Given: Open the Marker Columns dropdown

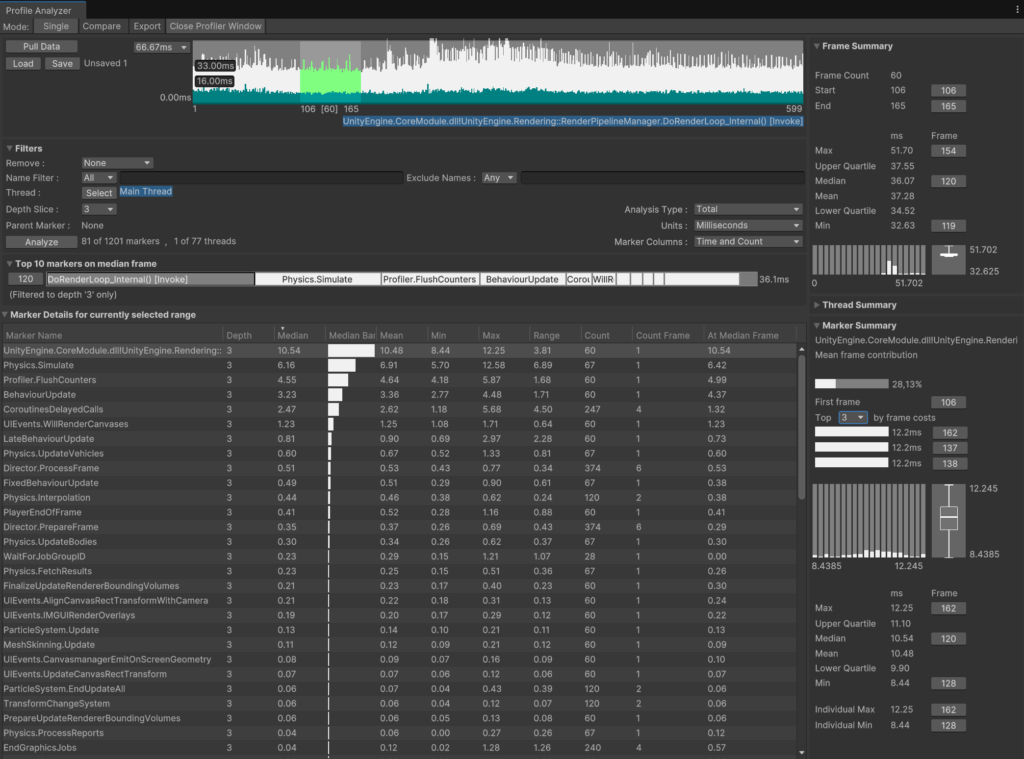Looking at the screenshot, I should (x=748, y=242).
